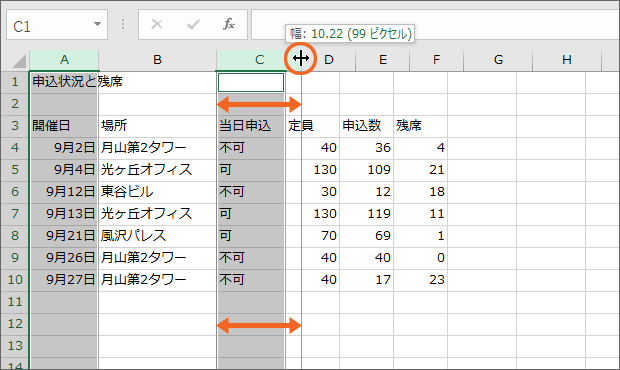Select row 5 header
620x370 pixels.
[x=15, y=170]
